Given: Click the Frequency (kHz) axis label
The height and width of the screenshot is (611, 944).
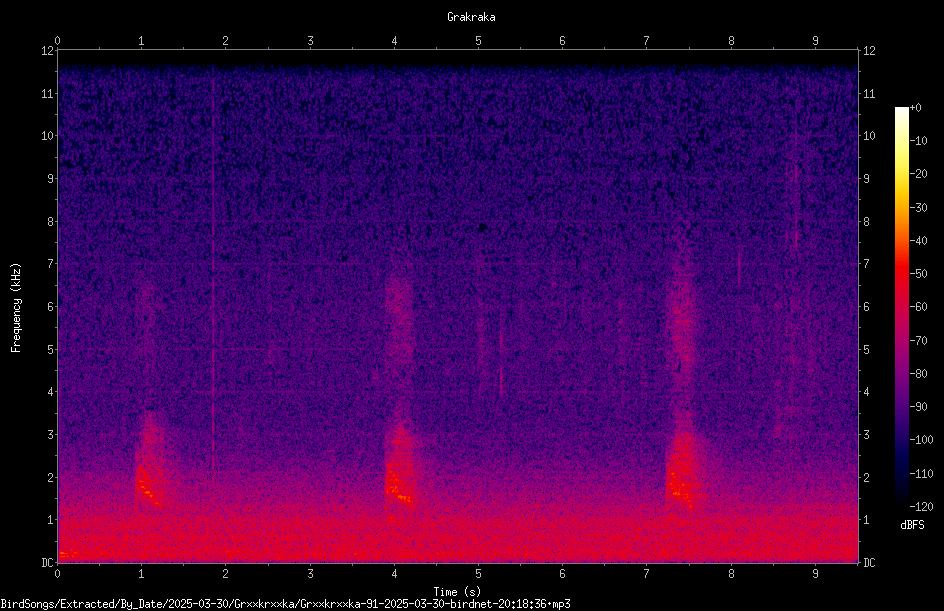Looking at the screenshot, I should pos(16,308).
